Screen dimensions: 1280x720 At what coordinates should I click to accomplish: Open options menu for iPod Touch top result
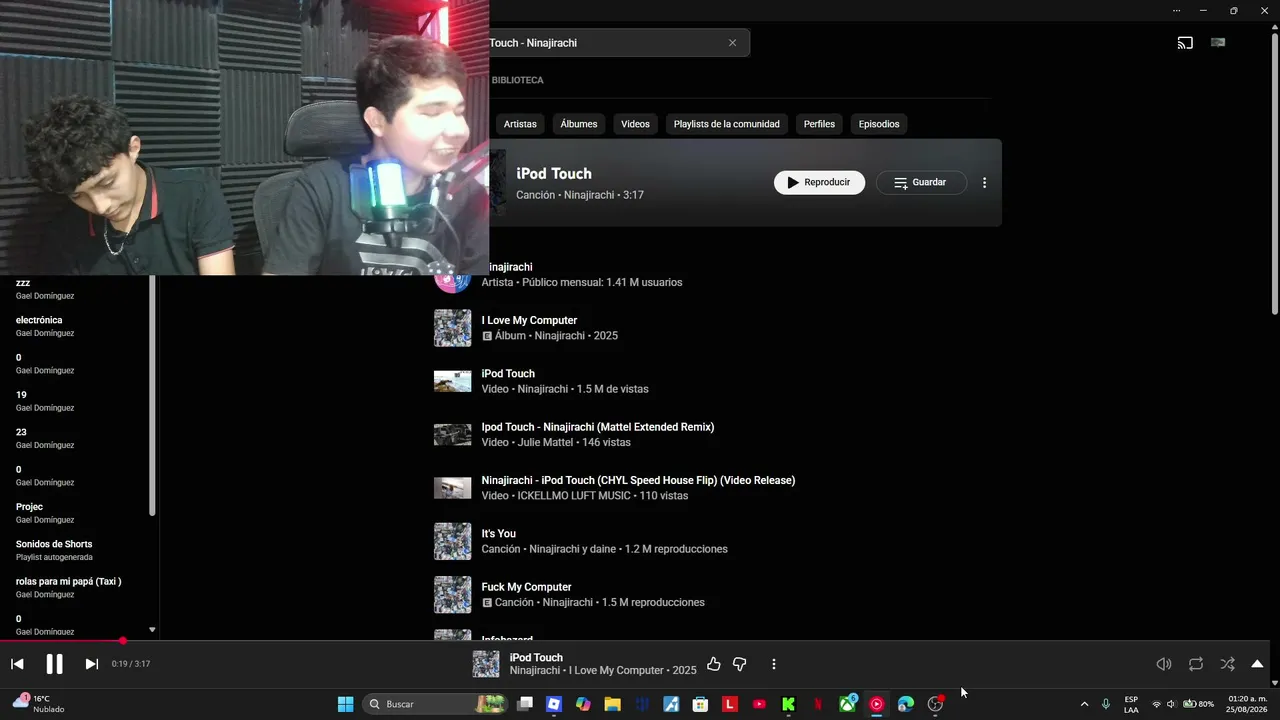point(984,183)
